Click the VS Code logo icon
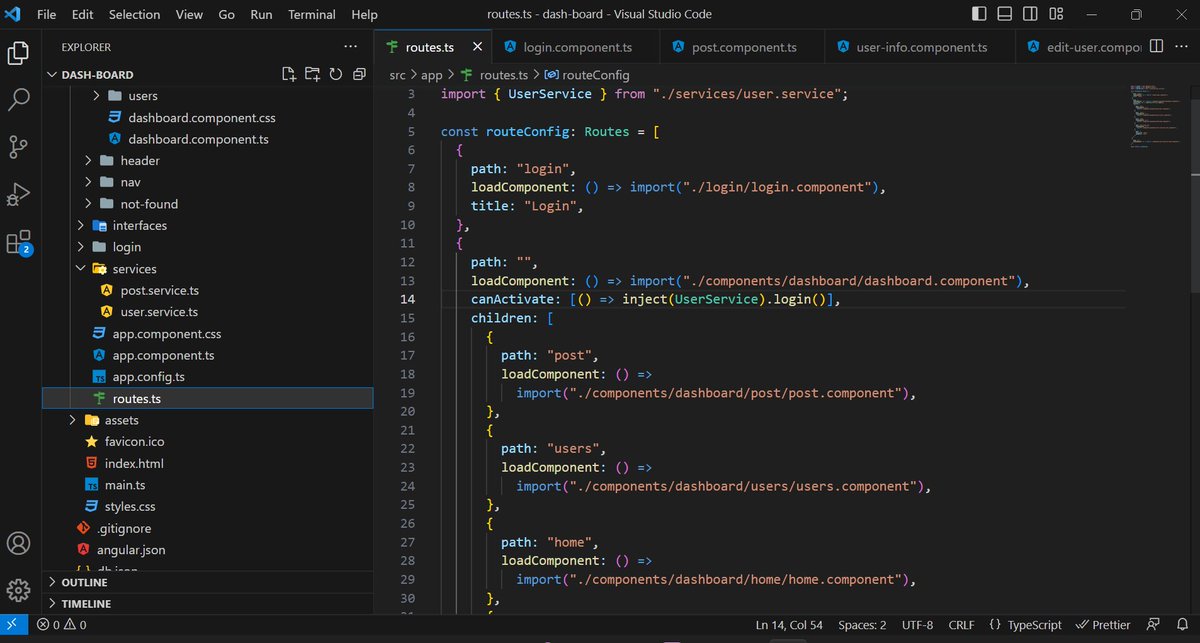This screenshot has width=1200, height=643. pos(13,15)
